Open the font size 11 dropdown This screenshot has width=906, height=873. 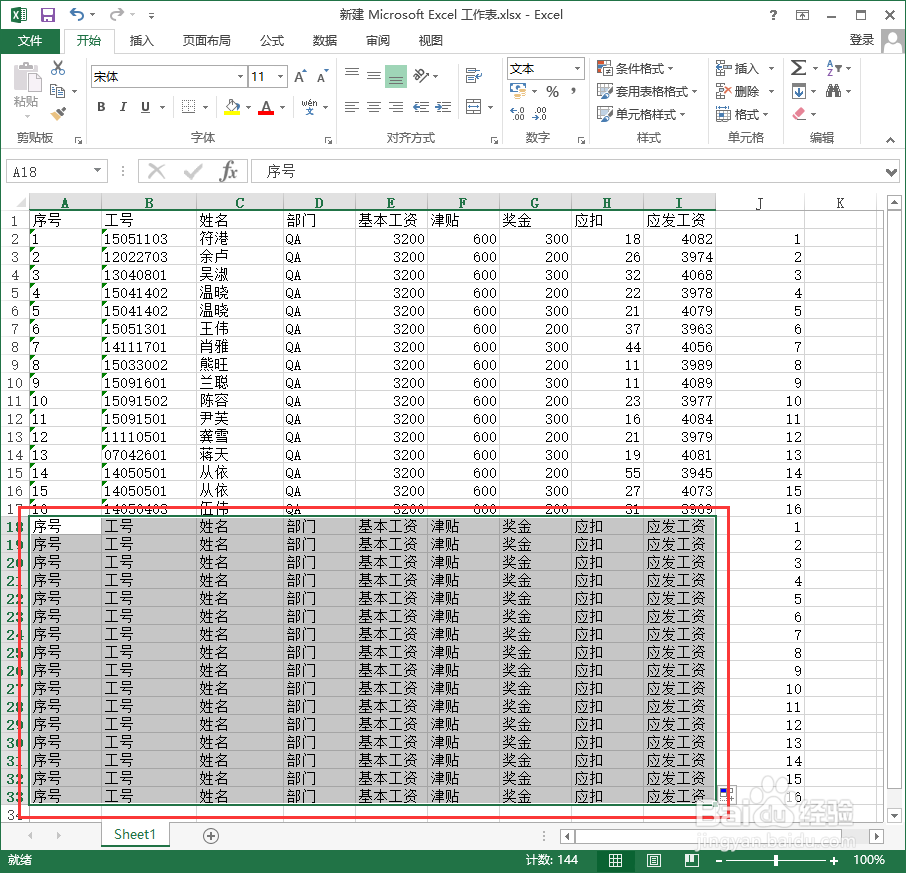pyautogui.click(x=280, y=76)
